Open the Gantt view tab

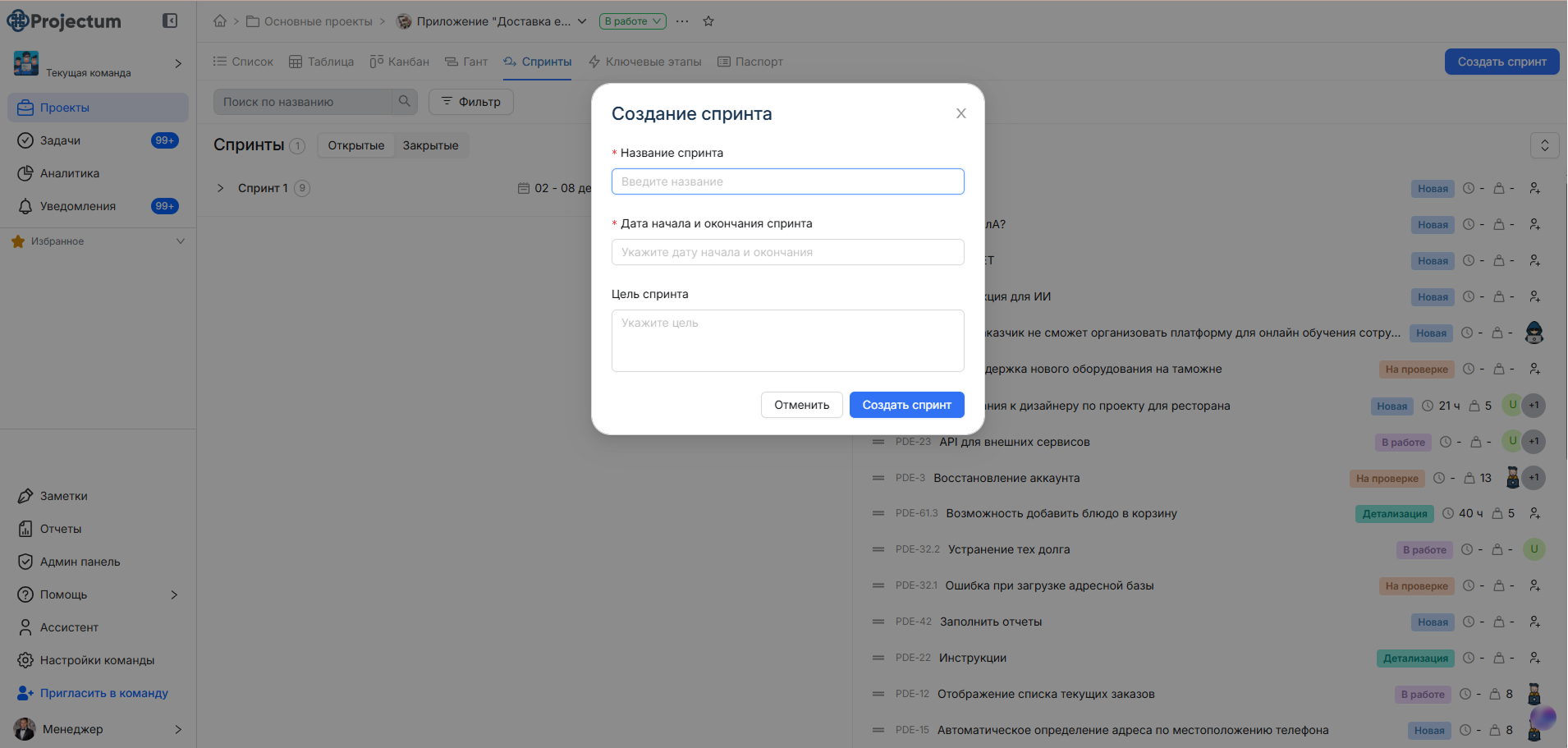(466, 62)
